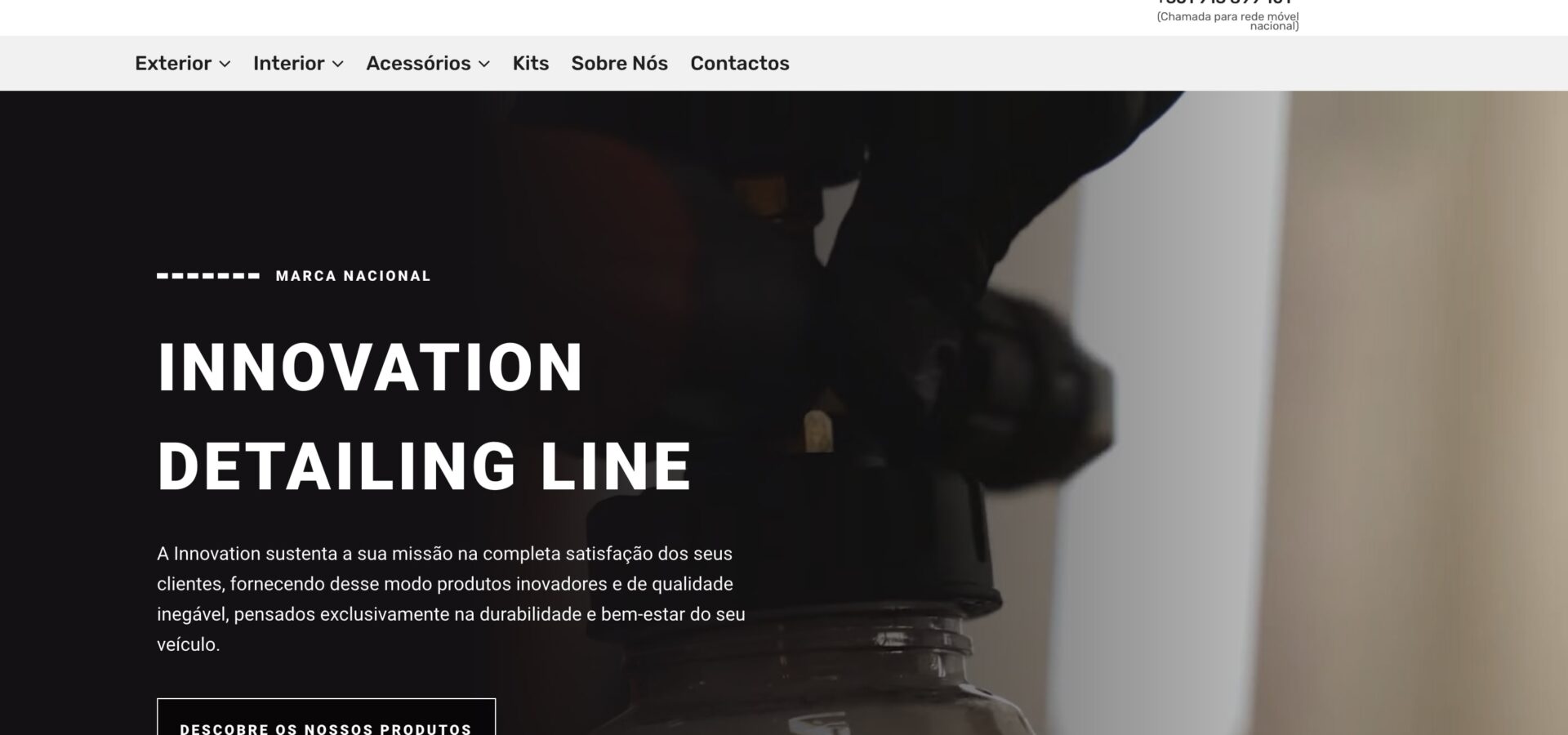Click the Chamada para rede móvel nacional note
The height and width of the screenshot is (735, 1568).
tap(1227, 21)
